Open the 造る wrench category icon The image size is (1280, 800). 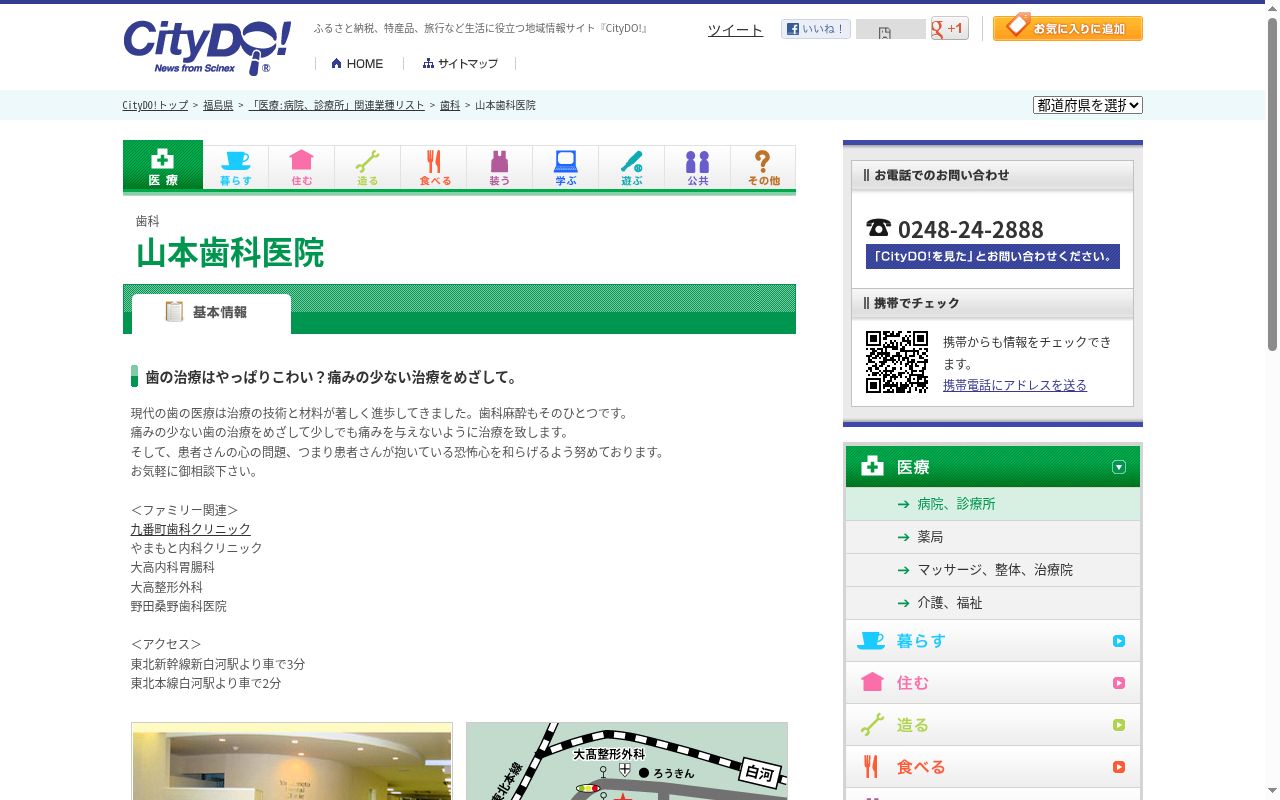coord(368,167)
